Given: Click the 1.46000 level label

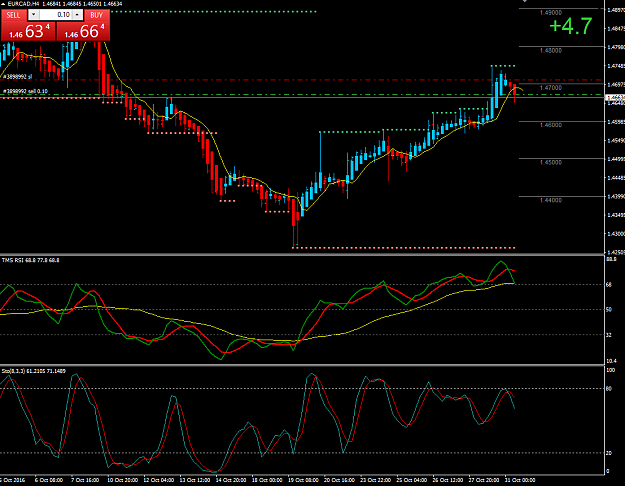Looking at the screenshot, I should 551,125.
